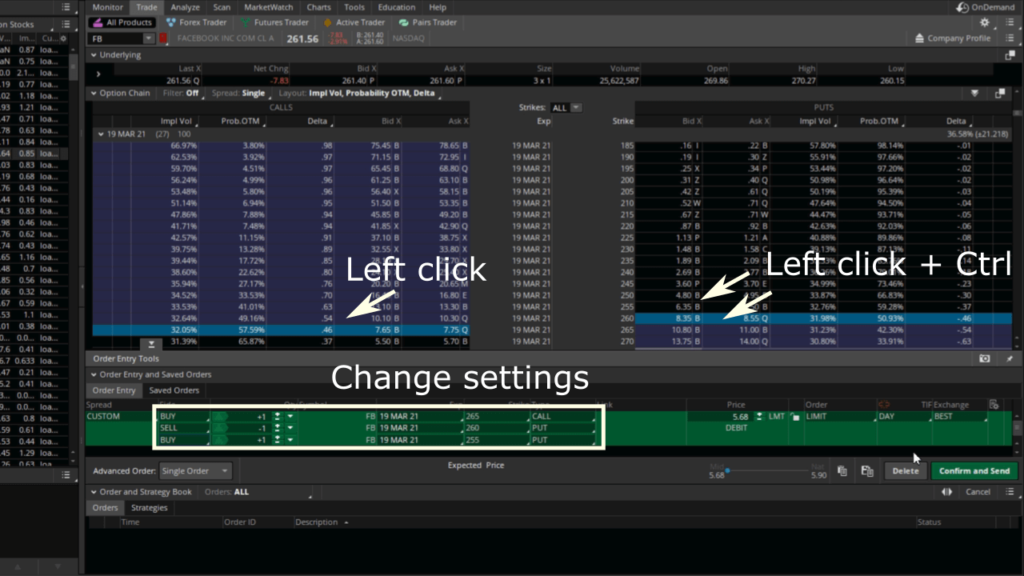Delete the current order
The width and height of the screenshot is (1024, 576).
click(905, 471)
